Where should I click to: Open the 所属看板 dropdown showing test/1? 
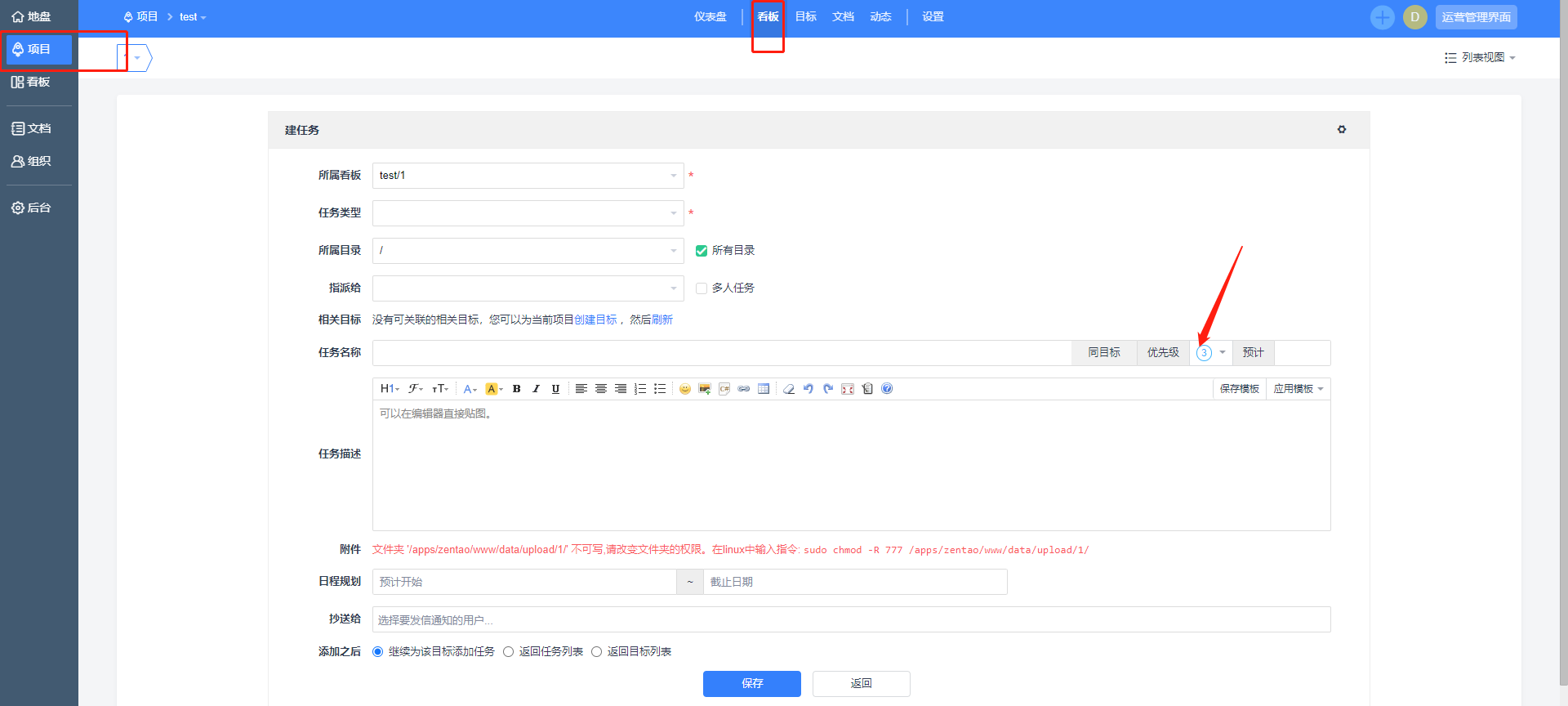[528, 176]
